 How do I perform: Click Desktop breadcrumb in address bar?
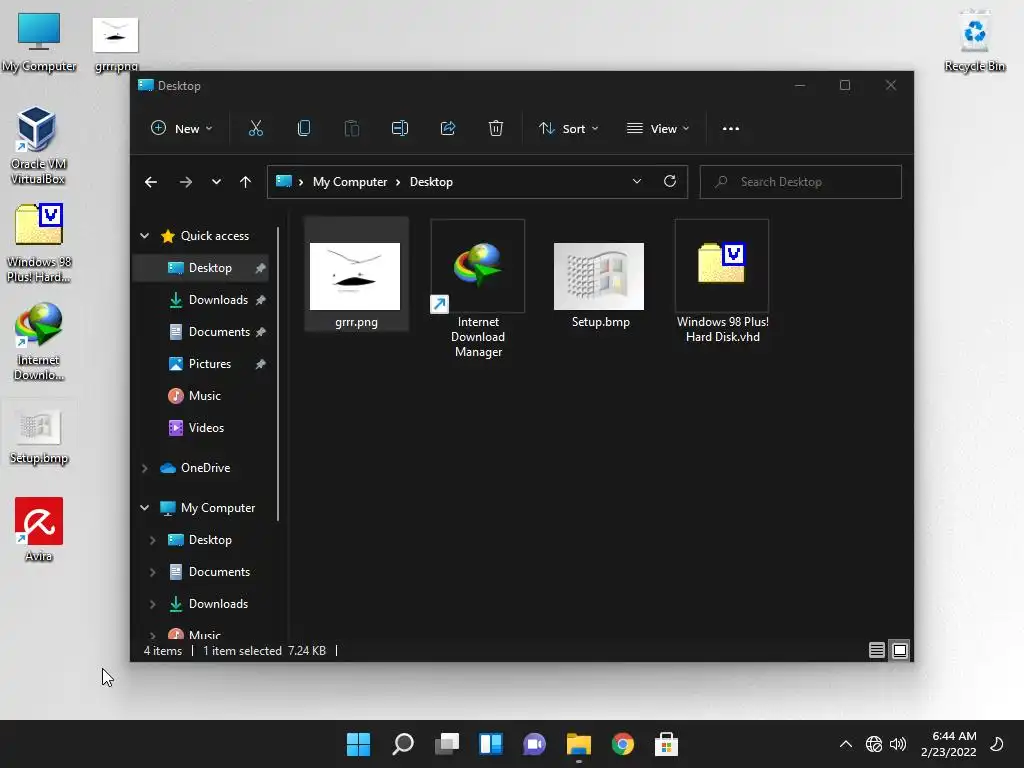pyautogui.click(x=431, y=182)
